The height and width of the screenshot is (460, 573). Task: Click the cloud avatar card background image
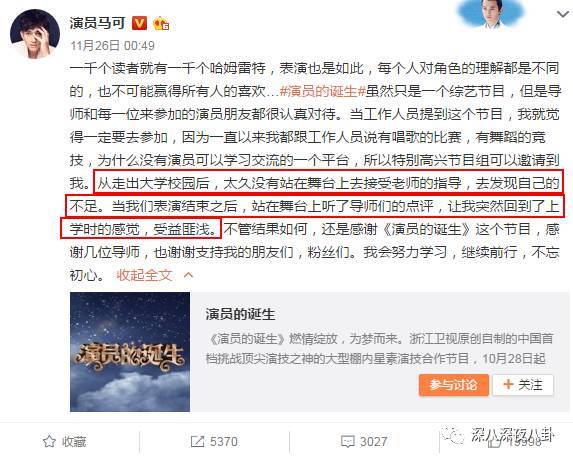[x=492, y=14]
